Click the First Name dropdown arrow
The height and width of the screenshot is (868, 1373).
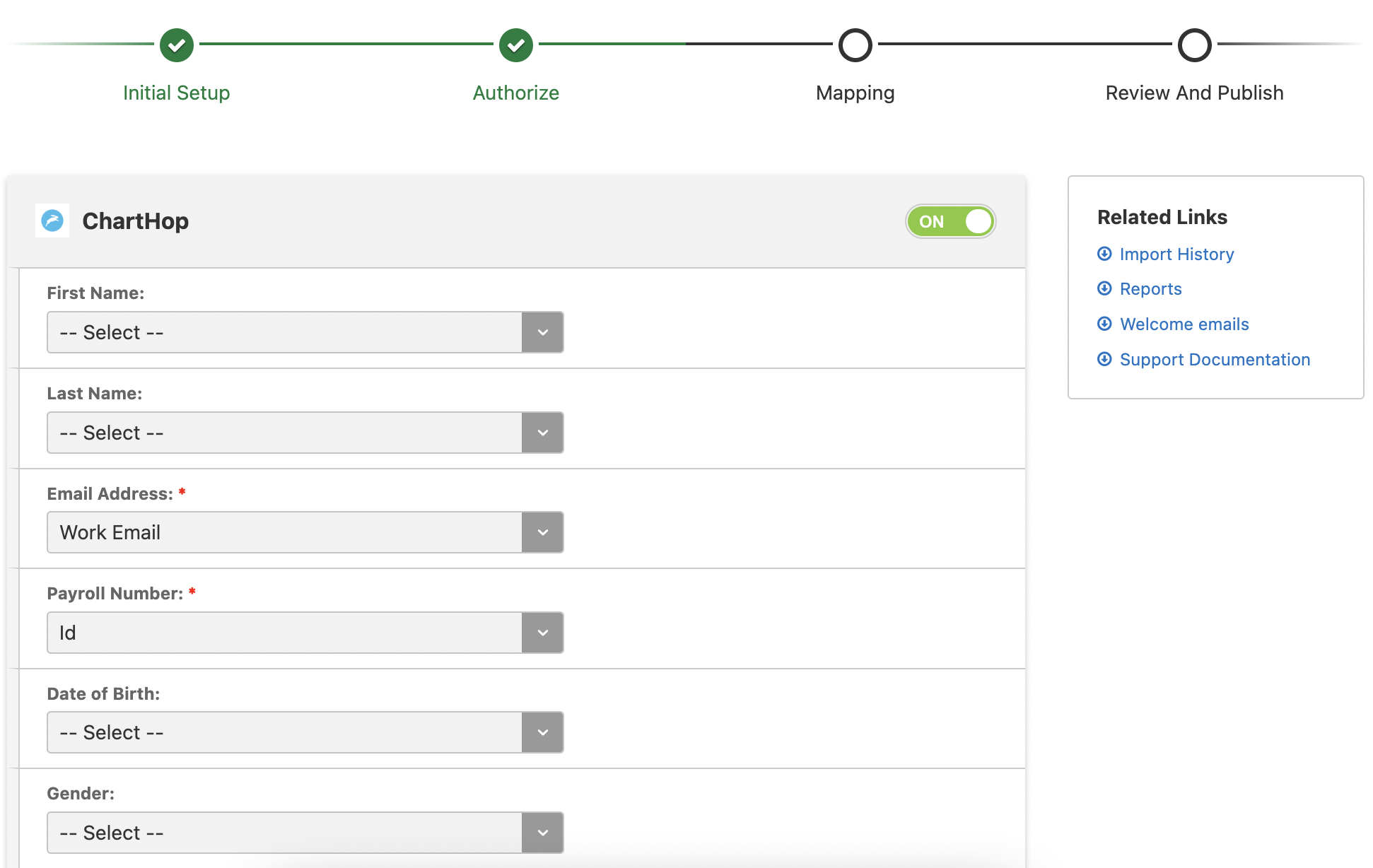543,332
